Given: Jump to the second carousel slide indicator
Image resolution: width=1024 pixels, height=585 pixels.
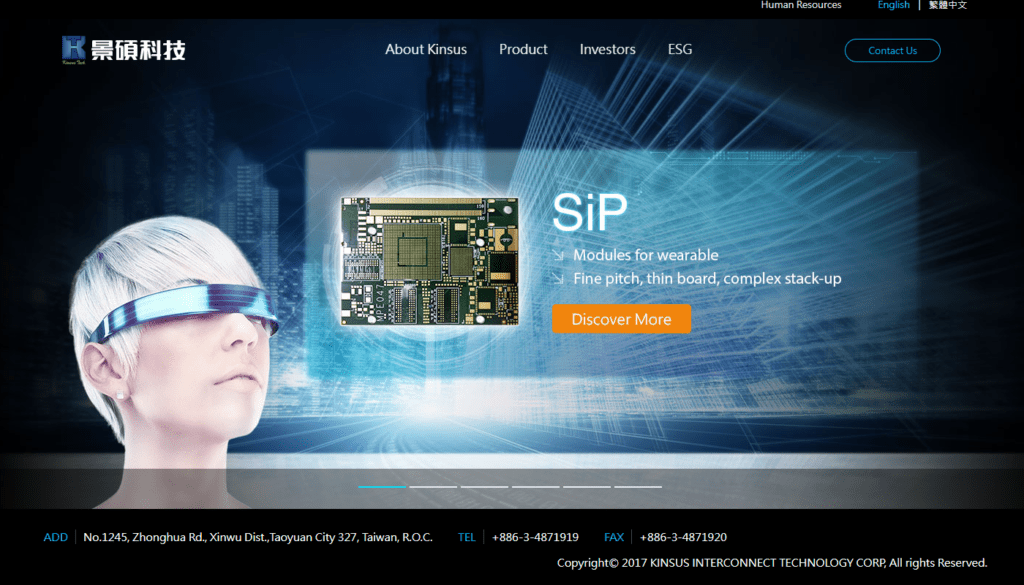Looking at the screenshot, I should click(x=433, y=486).
